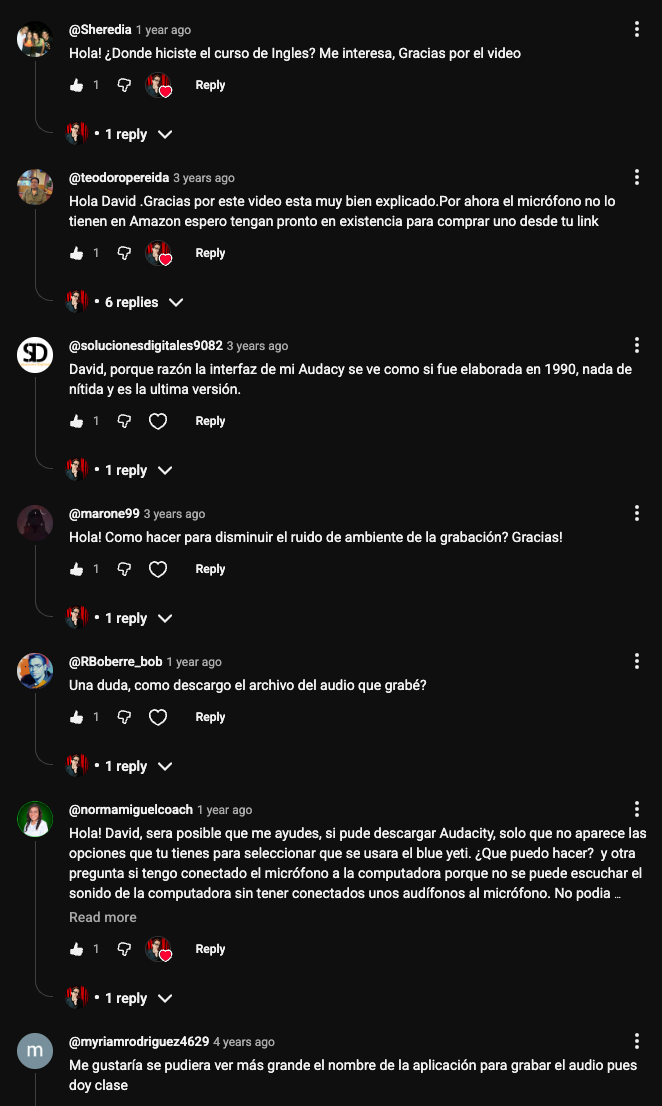The width and height of the screenshot is (662, 1106).
Task: Like the @Sheredia comment
Action: (x=77, y=85)
